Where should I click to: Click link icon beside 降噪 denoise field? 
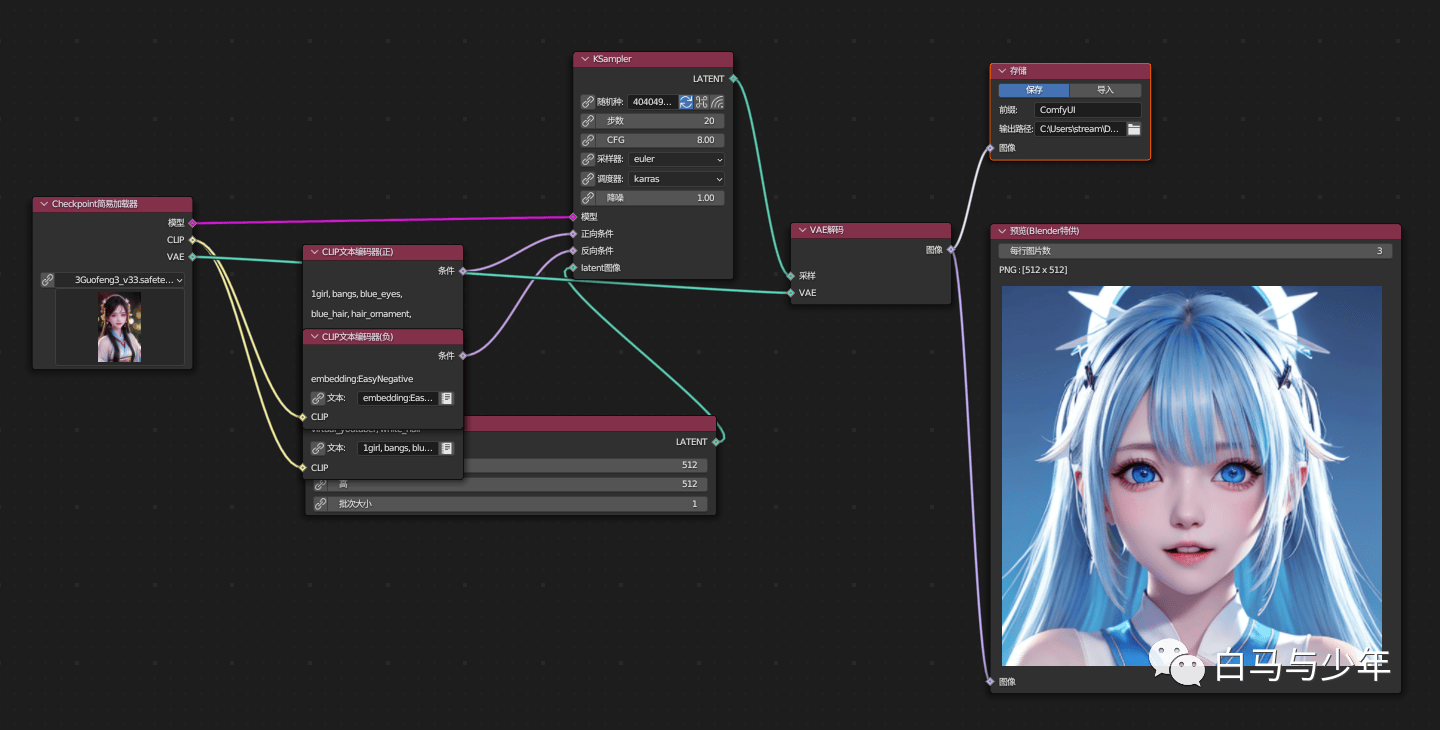[x=588, y=198]
